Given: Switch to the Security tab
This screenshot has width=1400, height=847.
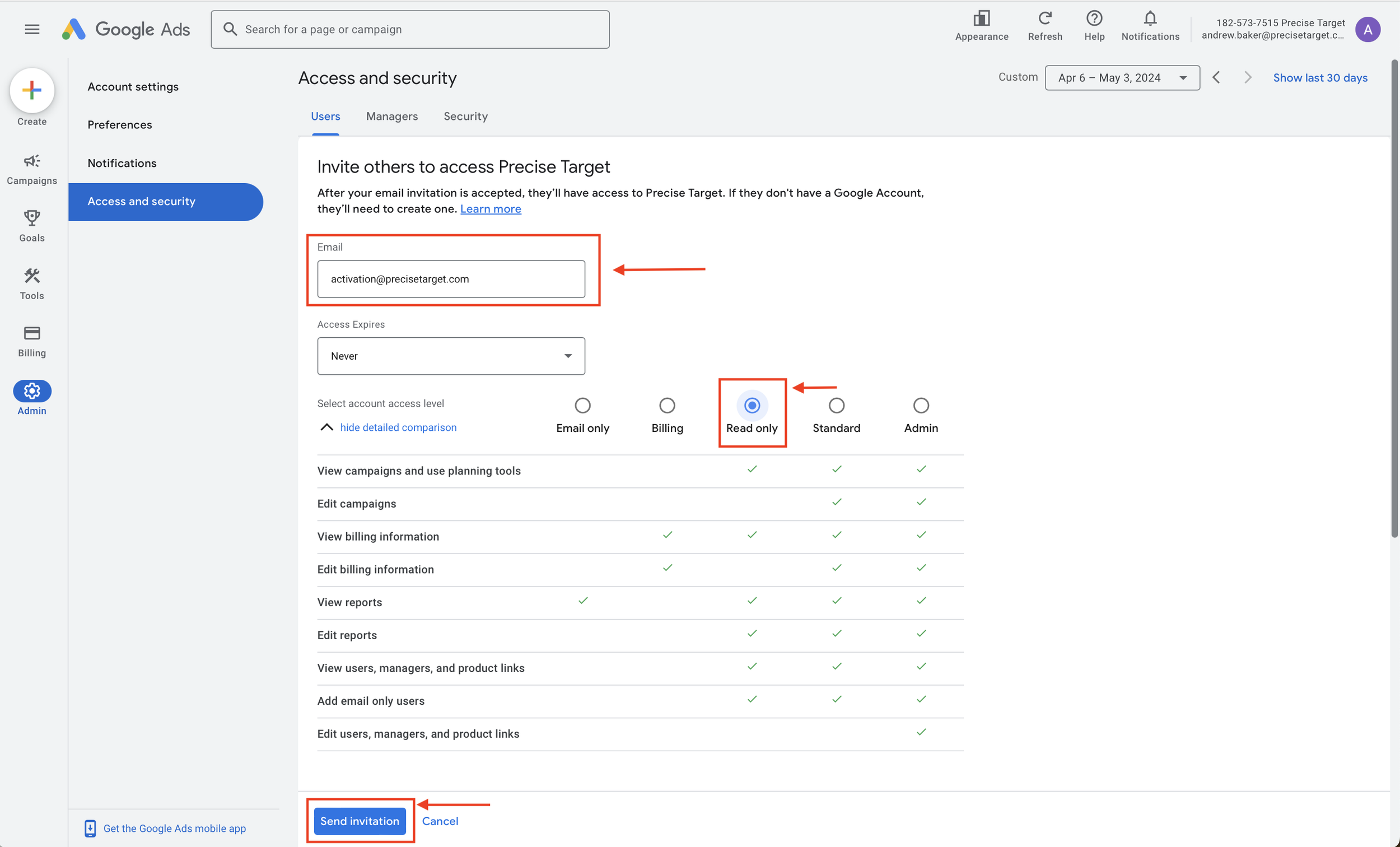Looking at the screenshot, I should 465,117.
